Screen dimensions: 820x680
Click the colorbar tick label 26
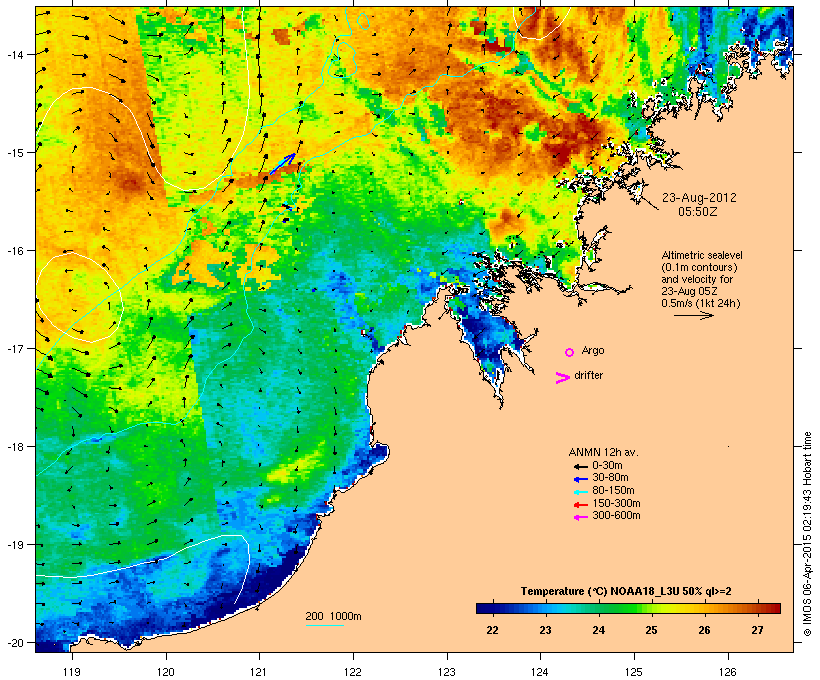tap(704, 630)
